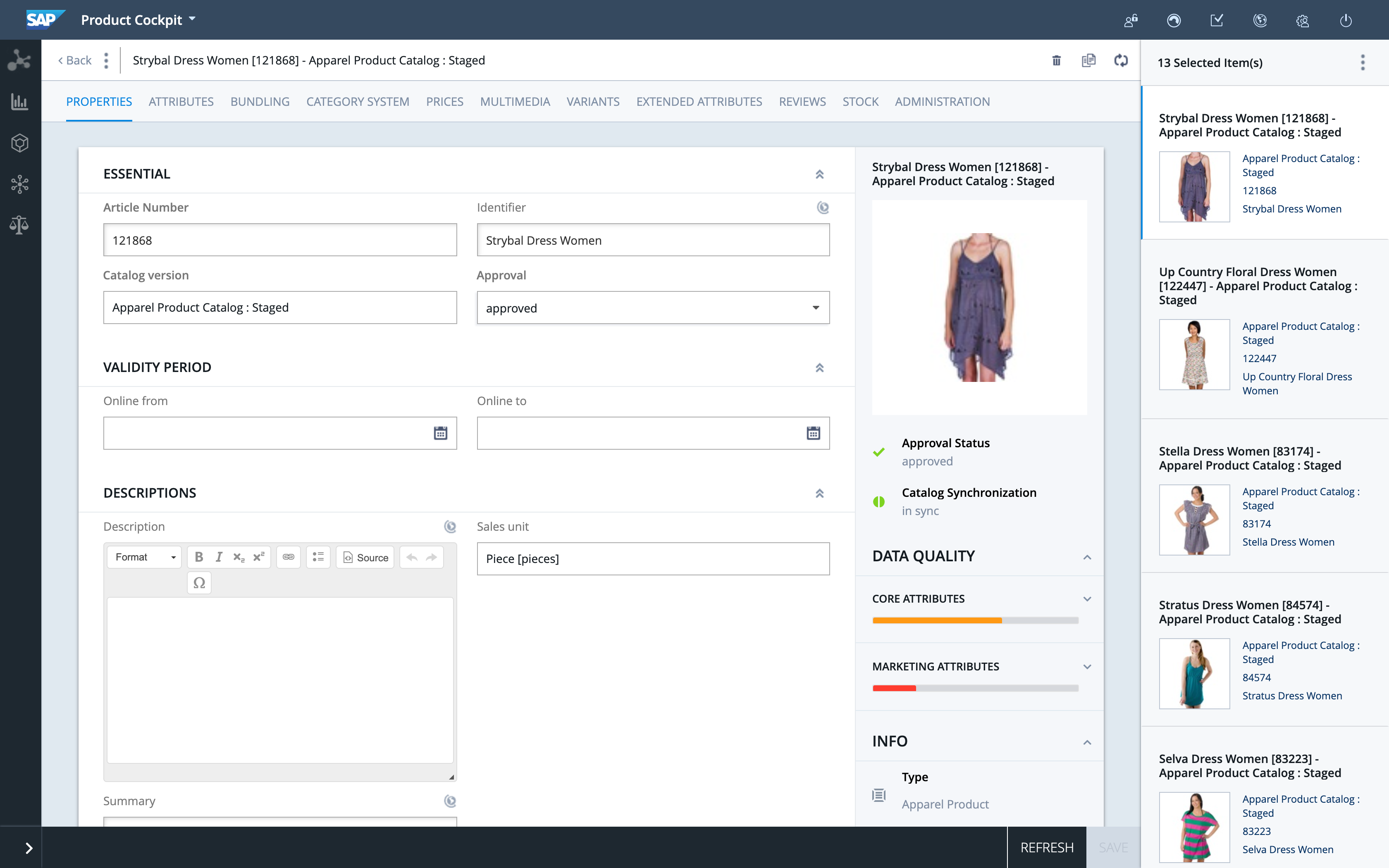
Task: Open the Format dropdown in the editor
Action: pyautogui.click(x=145, y=557)
